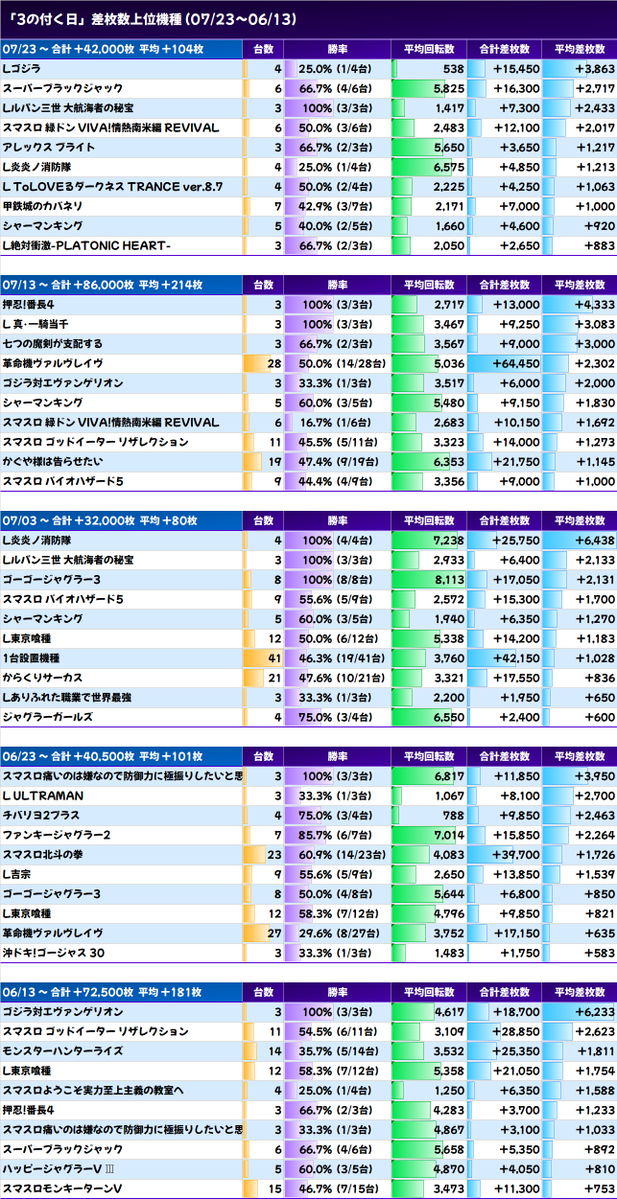Click チバリヨ2プラス machine name
The height and width of the screenshot is (1199, 617).
click(x=41, y=815)
